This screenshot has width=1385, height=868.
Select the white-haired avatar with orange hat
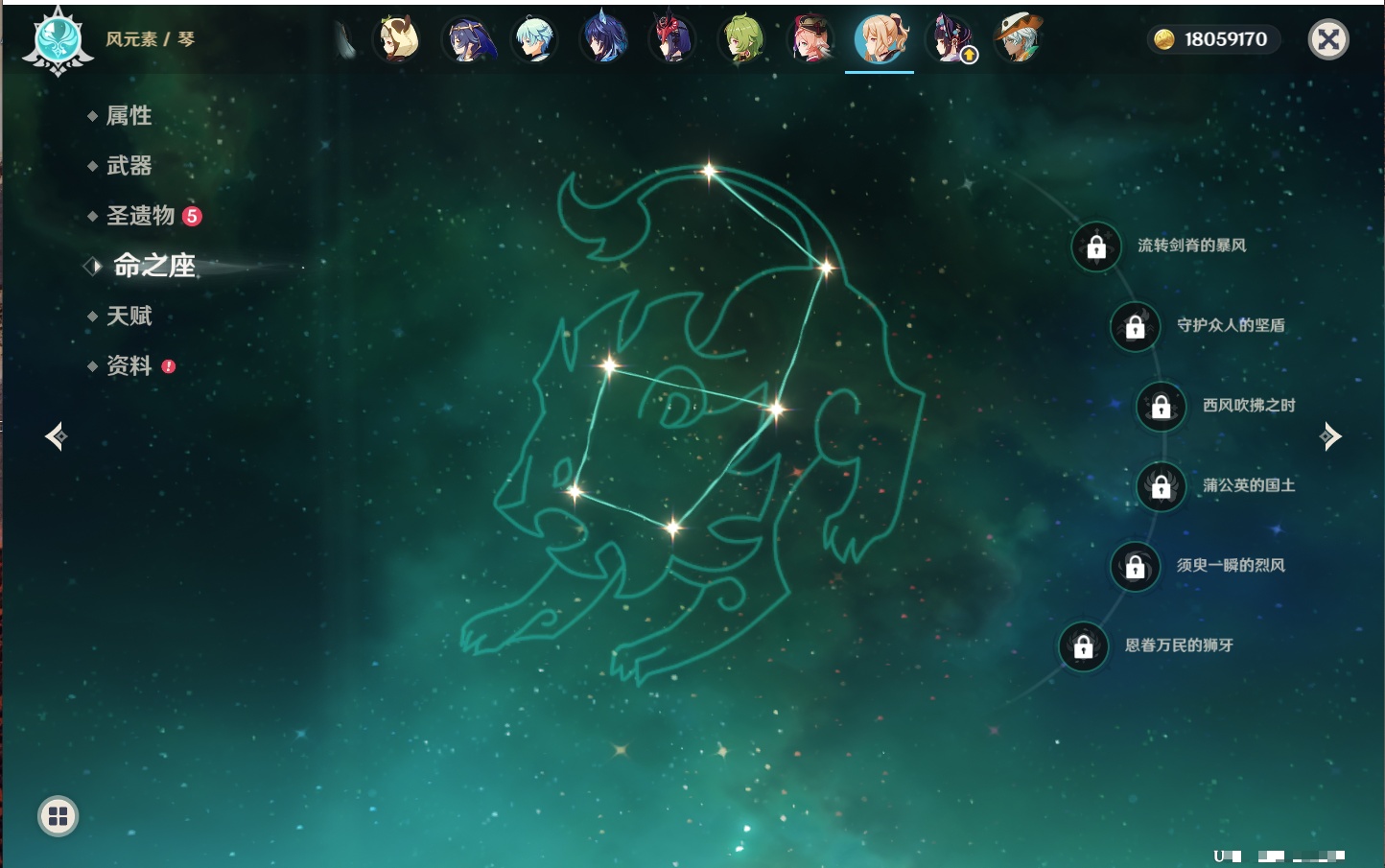(1017, 39)
